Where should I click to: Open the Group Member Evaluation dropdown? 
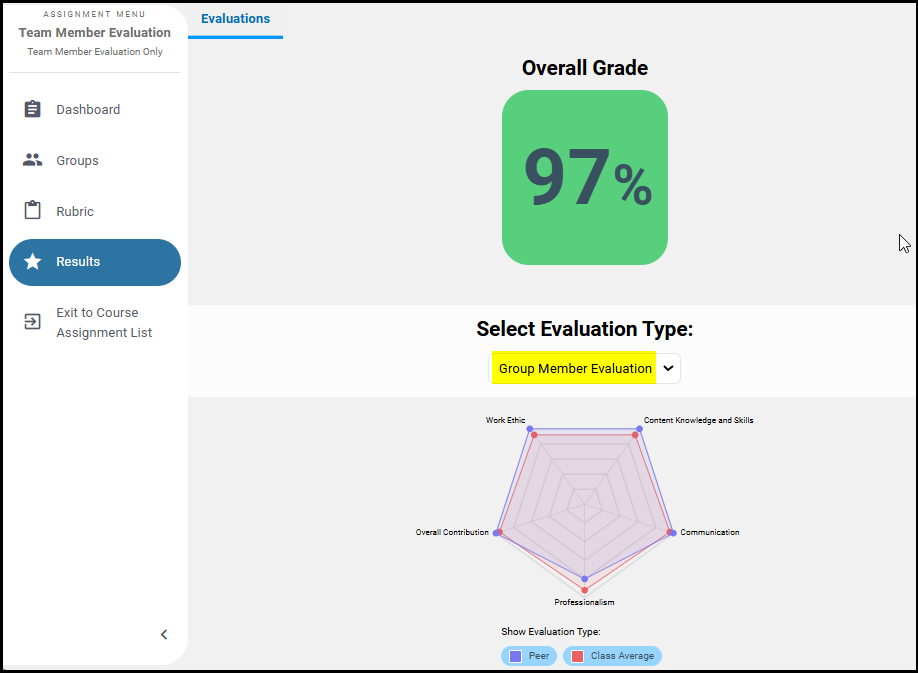tap(575, 368)
